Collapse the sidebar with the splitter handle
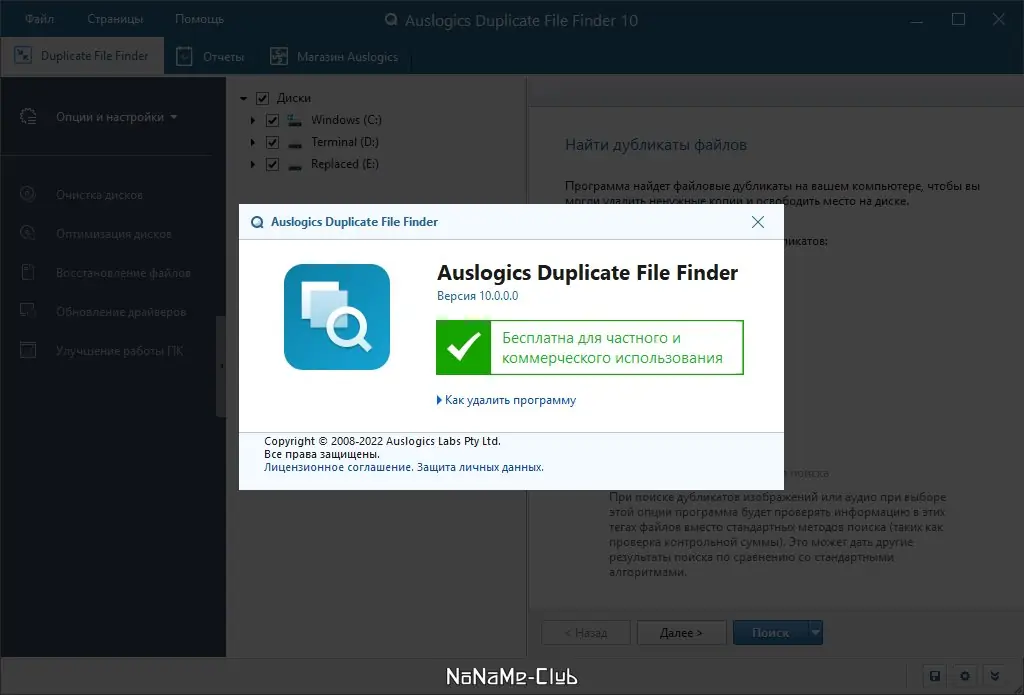The height and width of the screenshot is (695, 1024). 221,366
